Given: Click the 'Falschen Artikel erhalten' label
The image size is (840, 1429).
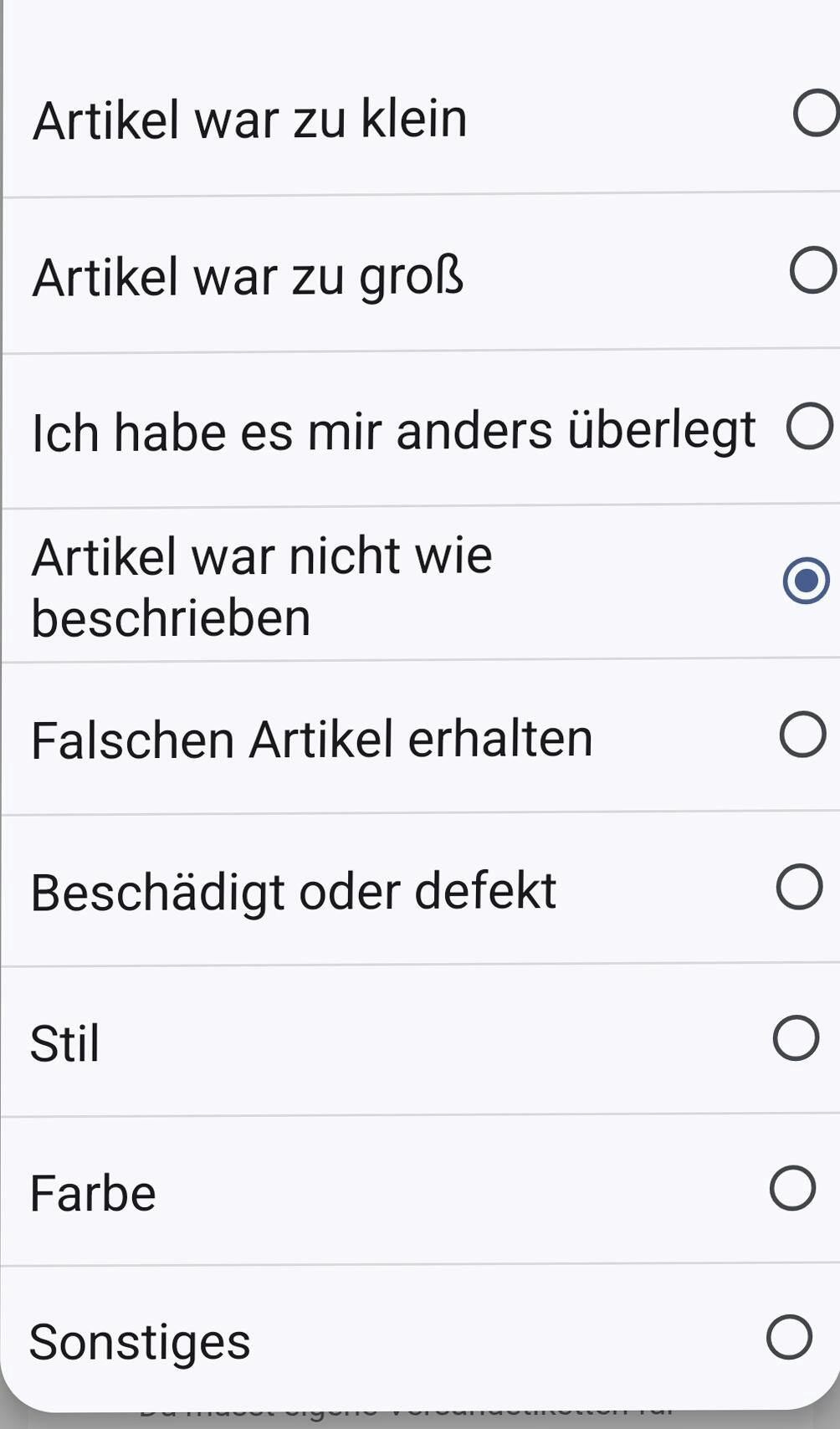Looking at the screenshot, I should click(311, 740).
